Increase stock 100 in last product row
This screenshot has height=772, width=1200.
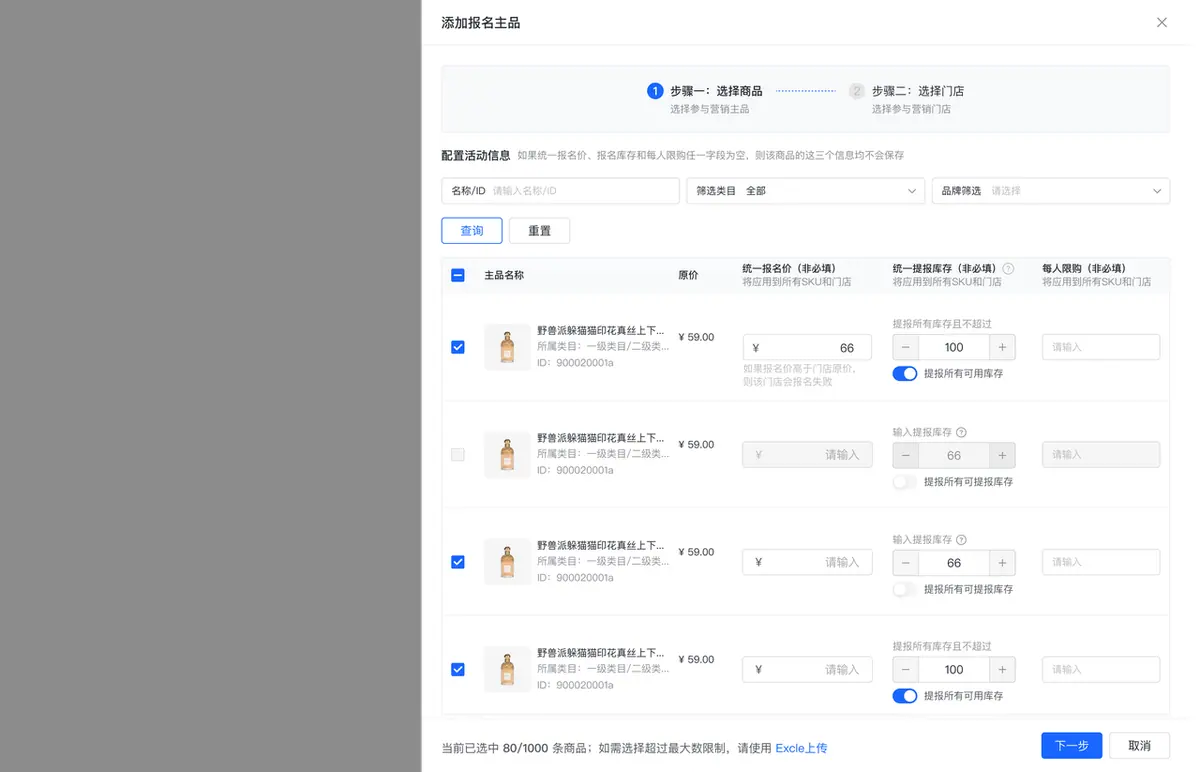pos(1002,669)
